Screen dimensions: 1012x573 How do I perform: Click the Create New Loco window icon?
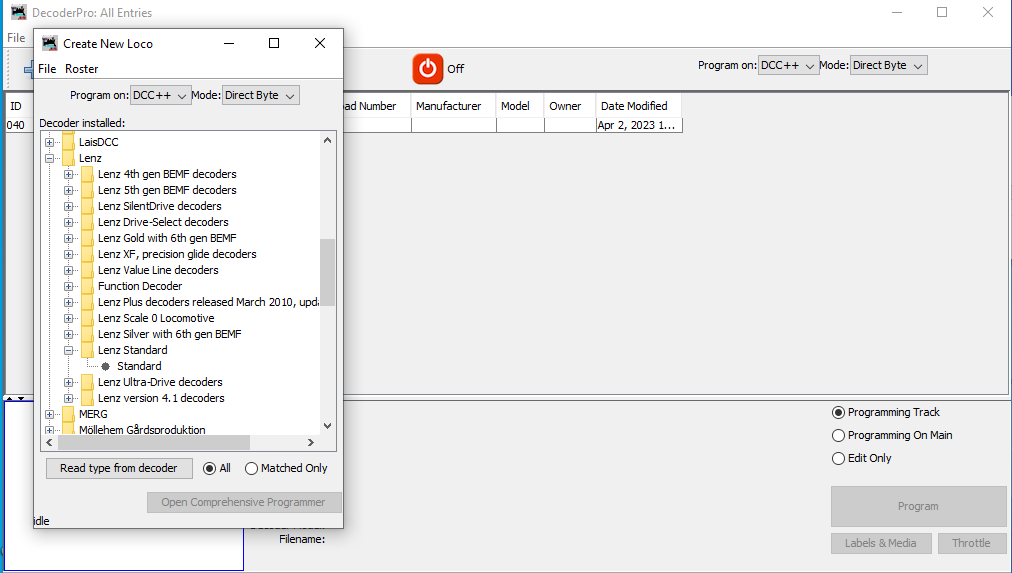[x=50, y=43]
